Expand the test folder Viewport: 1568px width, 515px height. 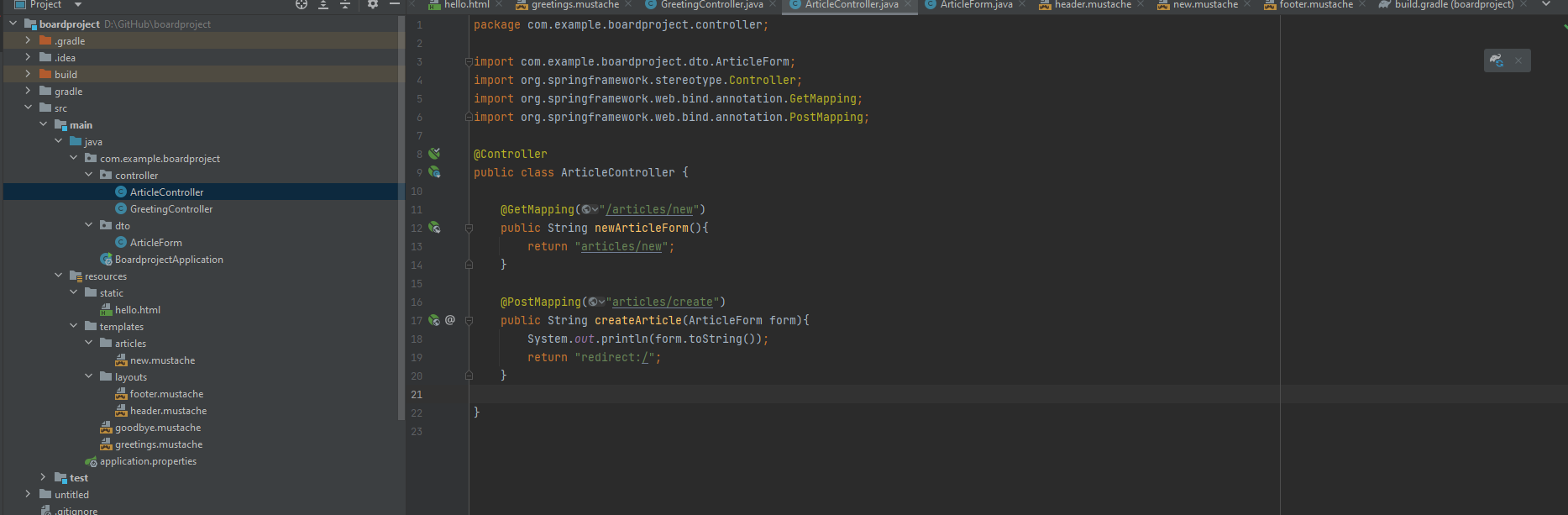pyautogui.click(x=43, y=477)
